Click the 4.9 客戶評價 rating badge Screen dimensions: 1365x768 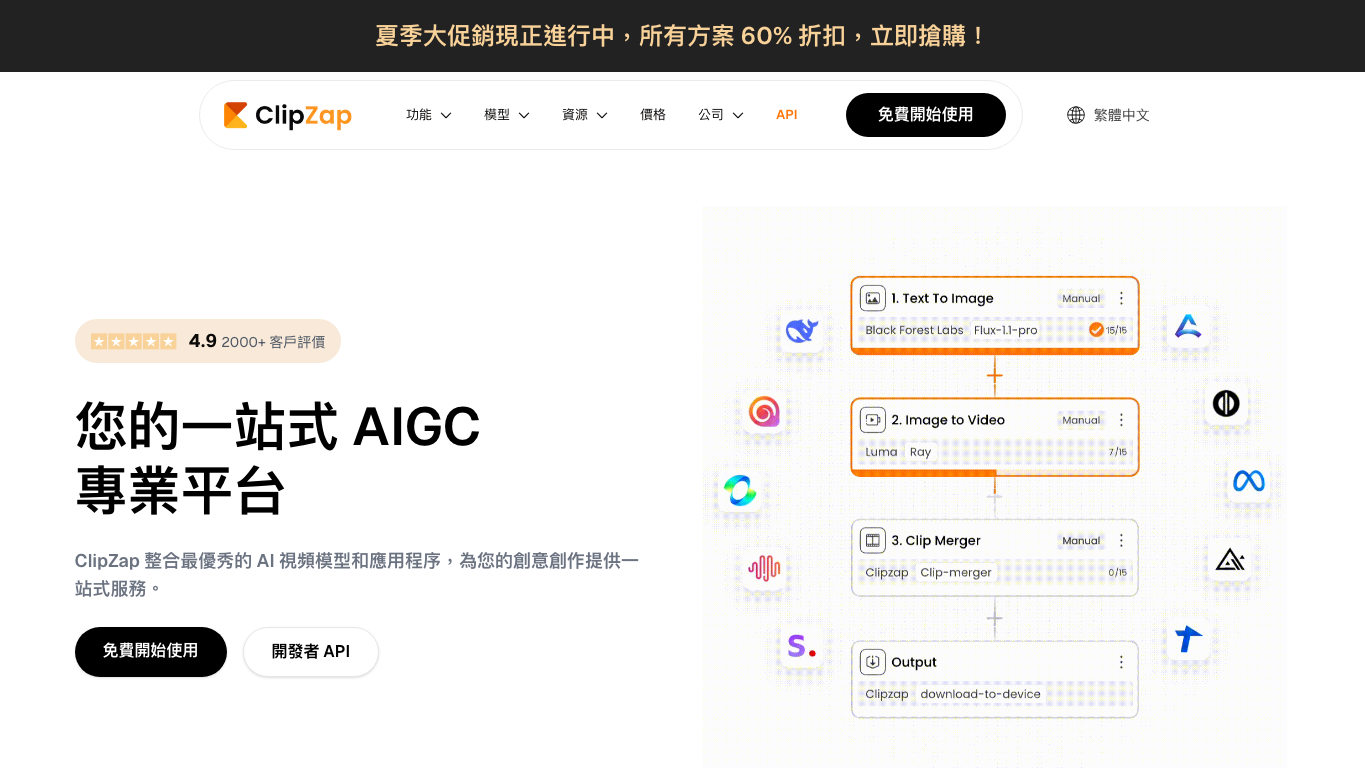pyautogui.click(x=208, y=341)
